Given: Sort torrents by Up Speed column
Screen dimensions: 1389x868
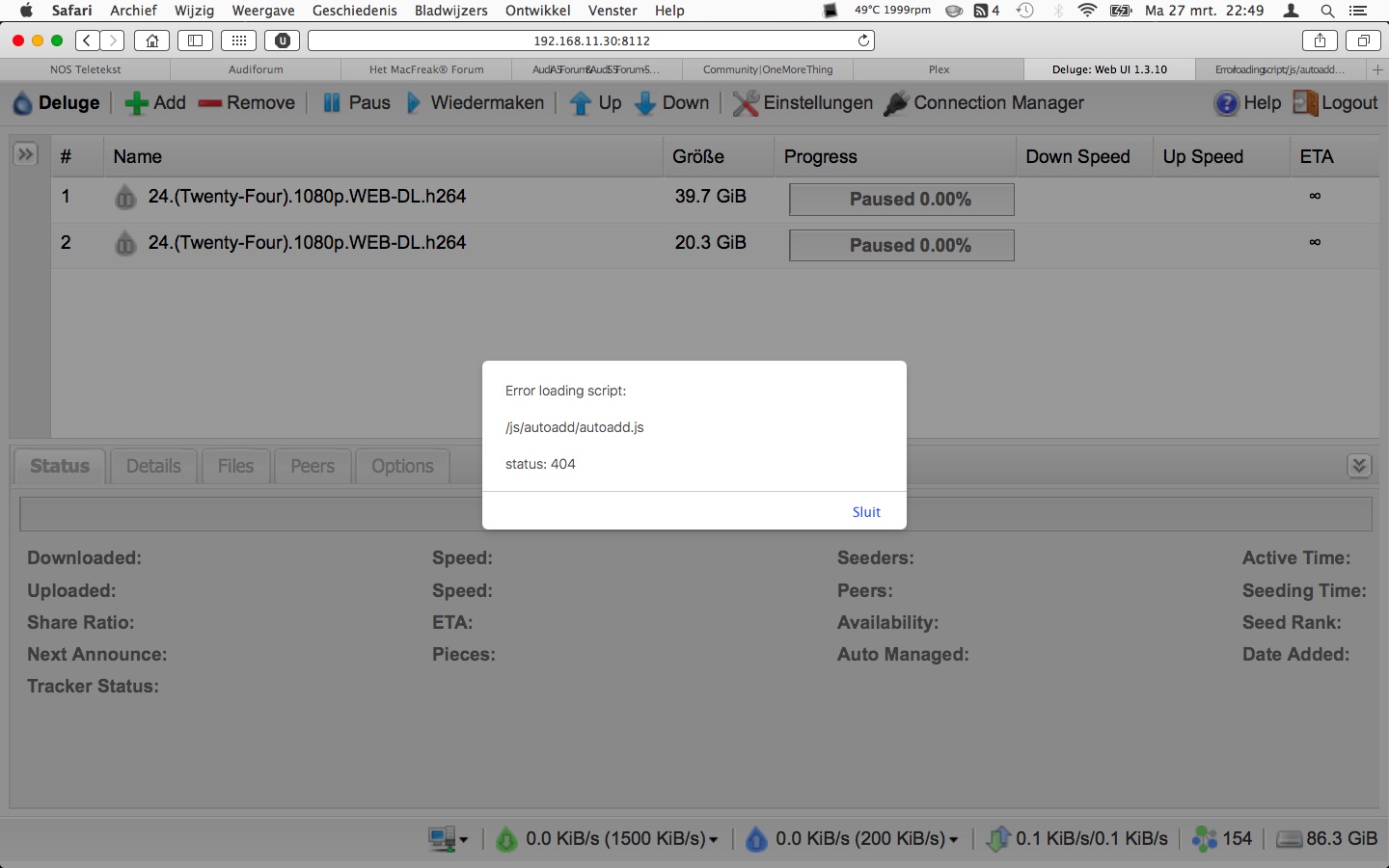Looking at the screenshot, I should (1221, 156).
